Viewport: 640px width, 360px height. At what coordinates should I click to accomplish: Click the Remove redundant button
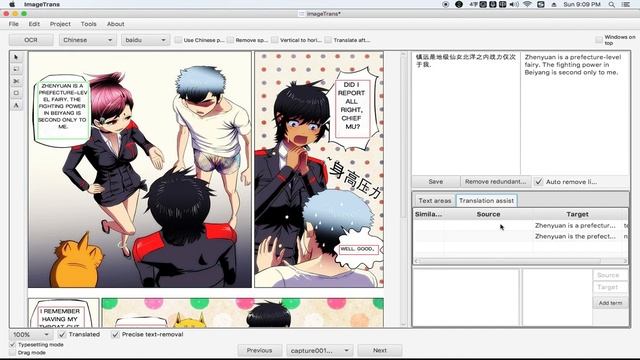click(x=495, y=182)
